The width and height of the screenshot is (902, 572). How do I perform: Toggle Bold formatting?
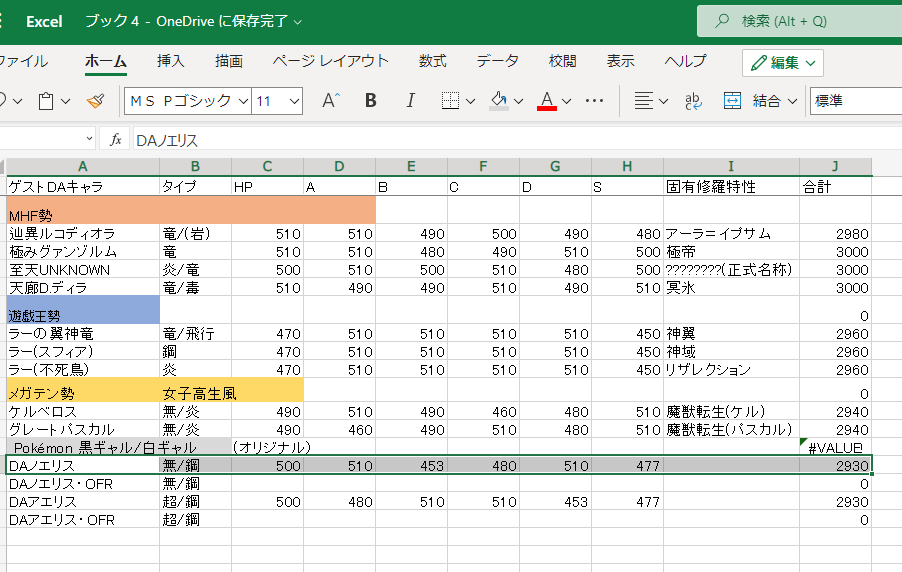tap(370, 101)
